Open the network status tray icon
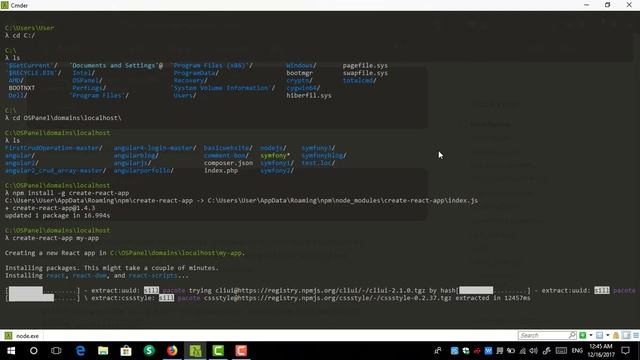Image resolution: width=640 pixels, height=360 pixels. coord(522,351)
